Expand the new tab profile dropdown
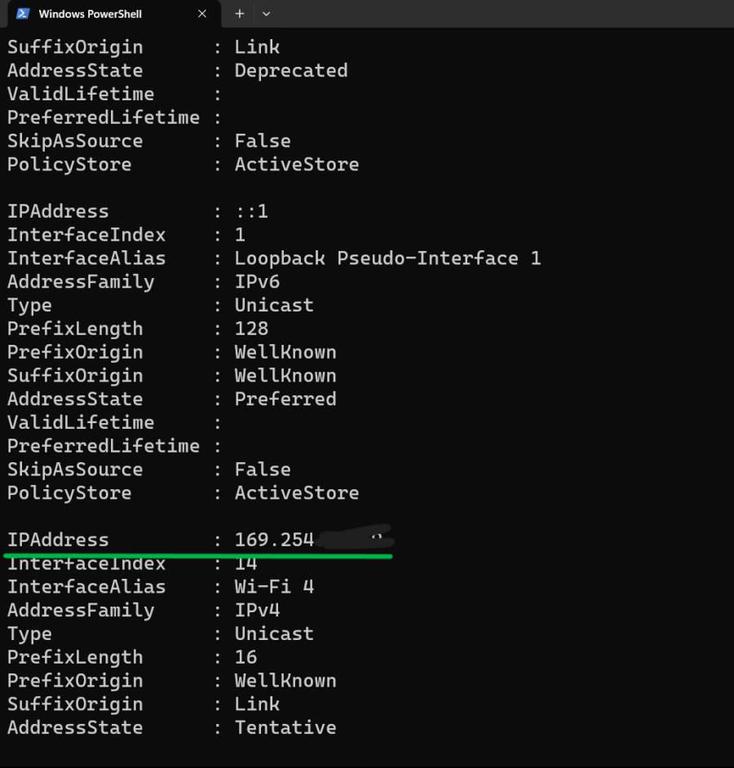Viewport: 734px width, 768px height. coord(266,14)
